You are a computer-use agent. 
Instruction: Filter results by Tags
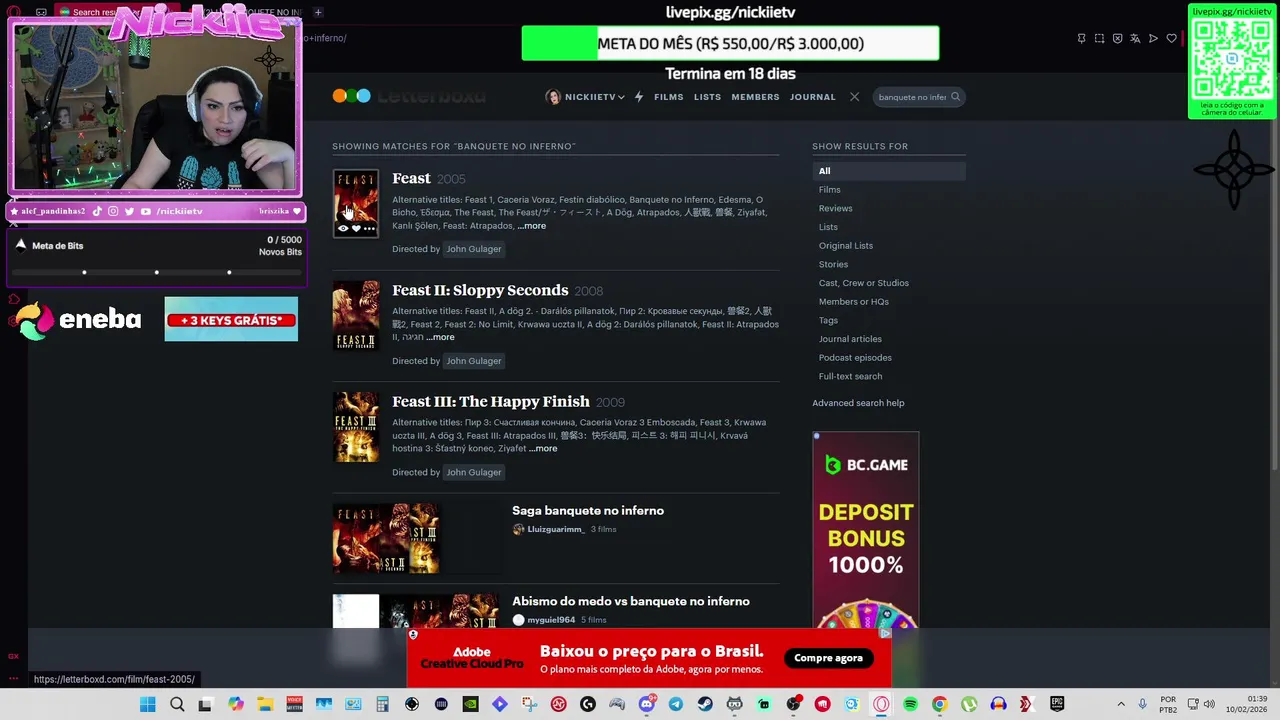tap(828, 320)
